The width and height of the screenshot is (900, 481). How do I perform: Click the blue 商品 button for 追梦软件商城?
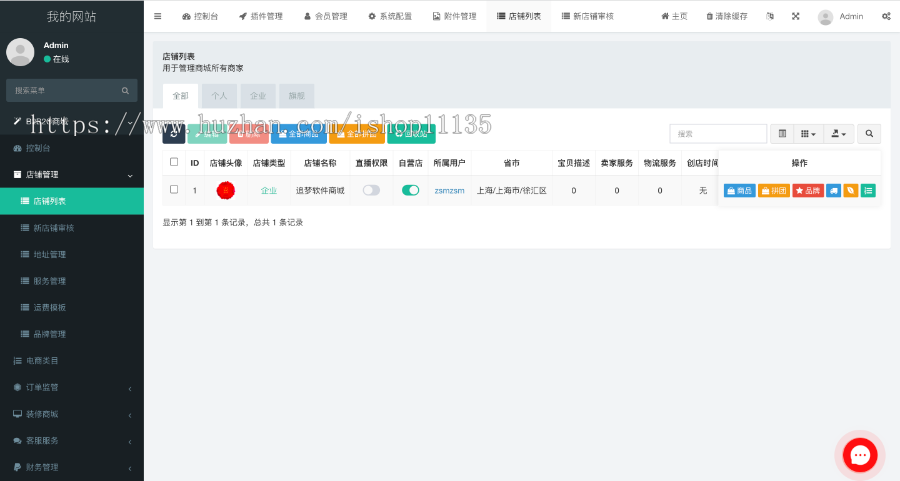click(739, 191)
